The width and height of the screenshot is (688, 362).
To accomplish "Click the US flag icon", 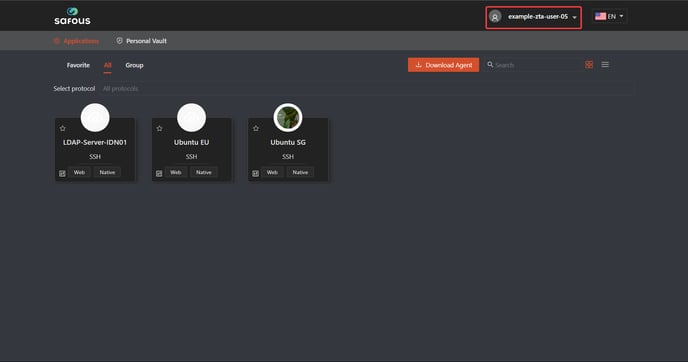I will [600, 16].
